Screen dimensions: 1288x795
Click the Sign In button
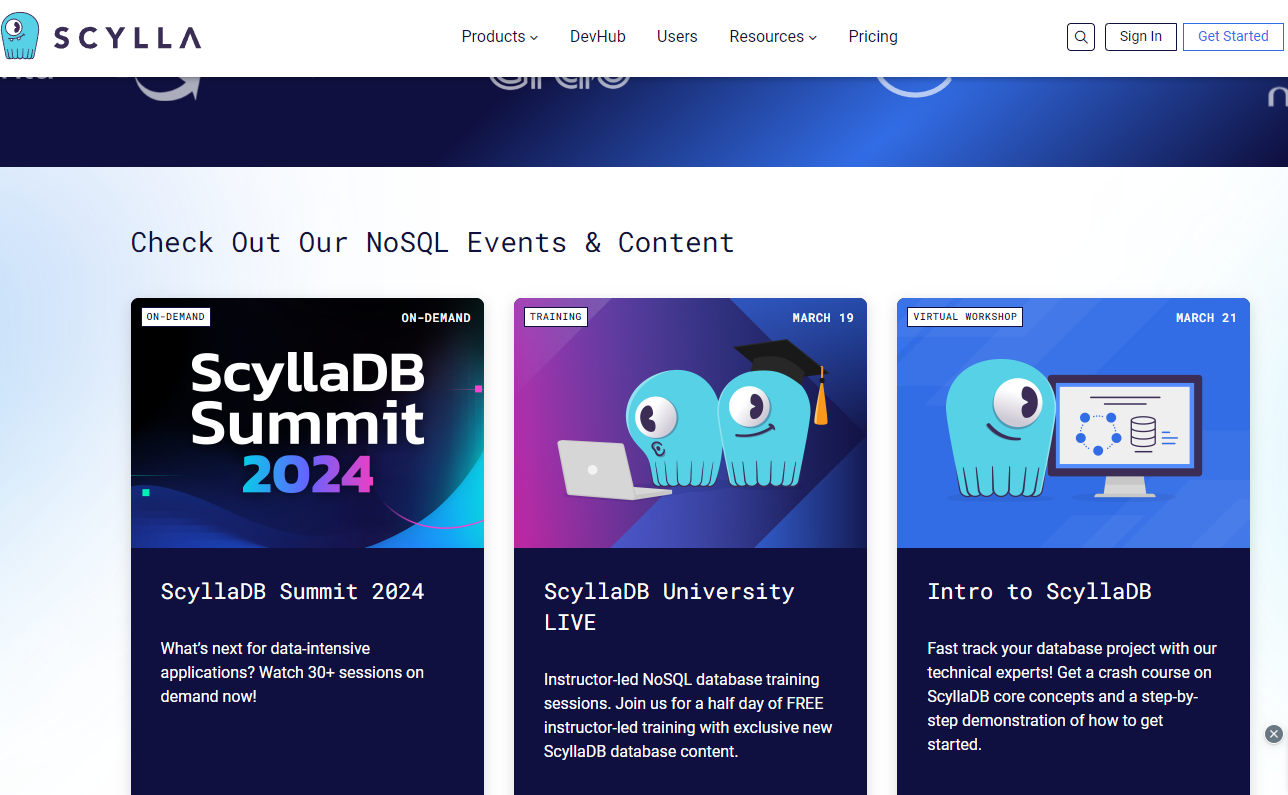1141,37
